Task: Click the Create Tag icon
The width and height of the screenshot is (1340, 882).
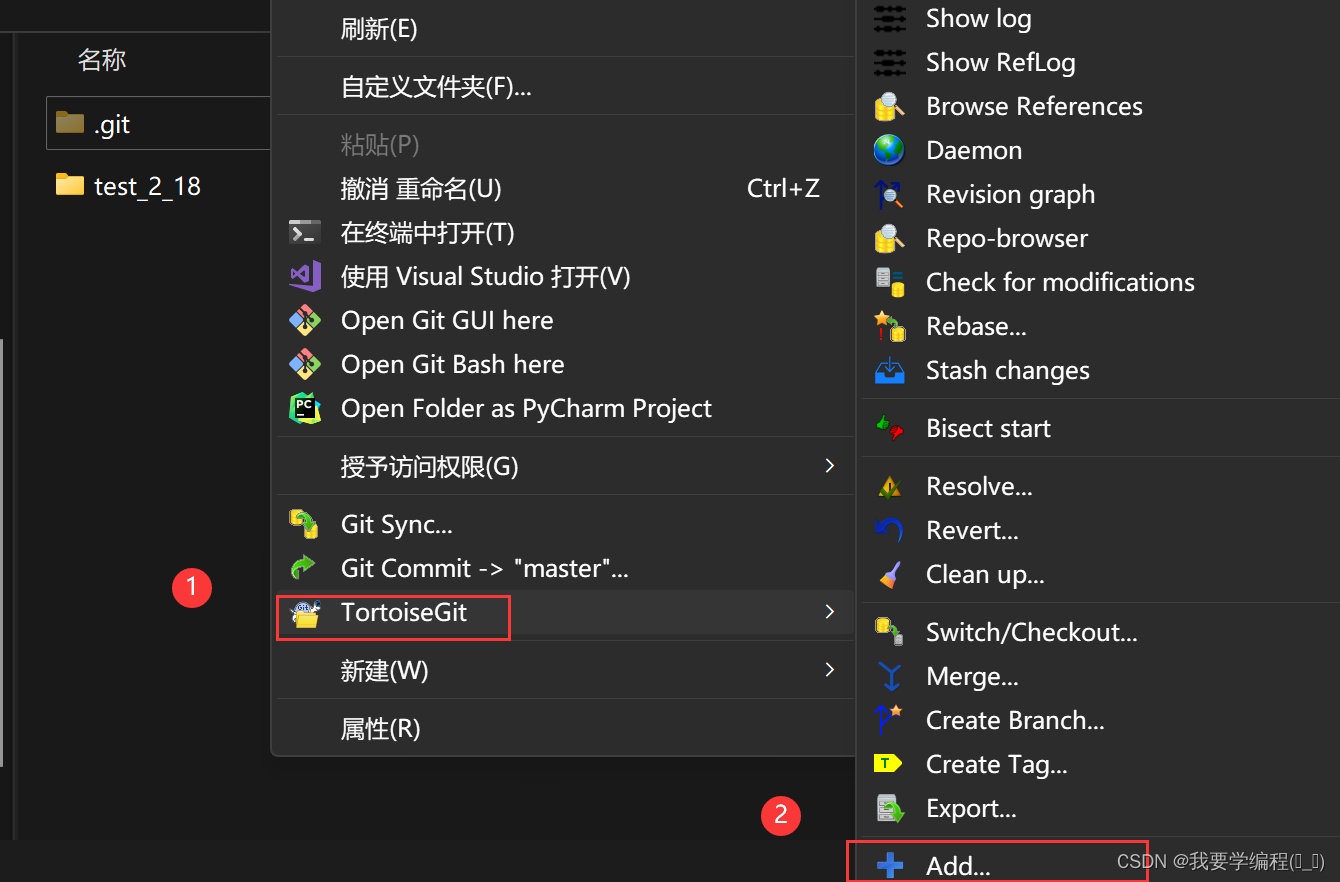Action: tap(889, 764)
